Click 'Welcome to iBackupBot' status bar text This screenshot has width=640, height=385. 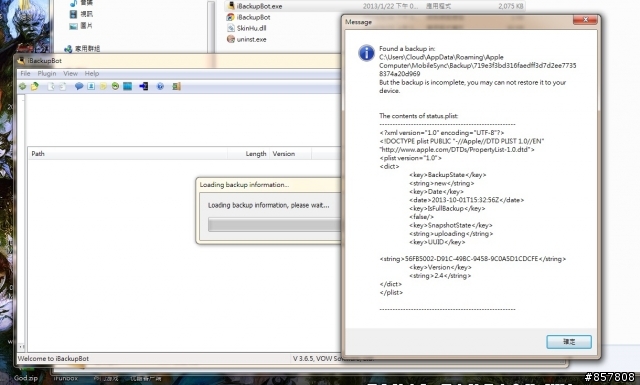pos(53,358)
